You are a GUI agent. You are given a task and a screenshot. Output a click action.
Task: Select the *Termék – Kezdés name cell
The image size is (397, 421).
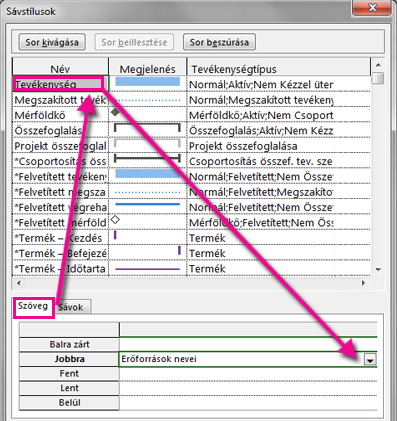click(60, 238)
